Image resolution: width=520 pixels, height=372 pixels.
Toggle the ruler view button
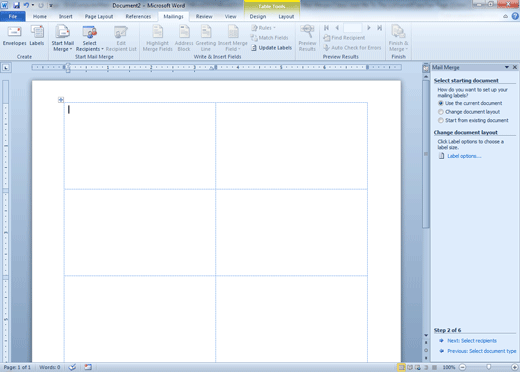tap(426, 68)
